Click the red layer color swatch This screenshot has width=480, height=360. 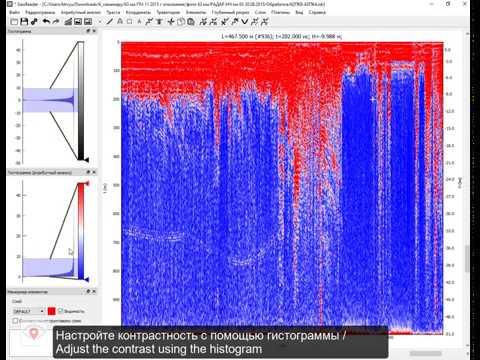[x=51, y=311]
